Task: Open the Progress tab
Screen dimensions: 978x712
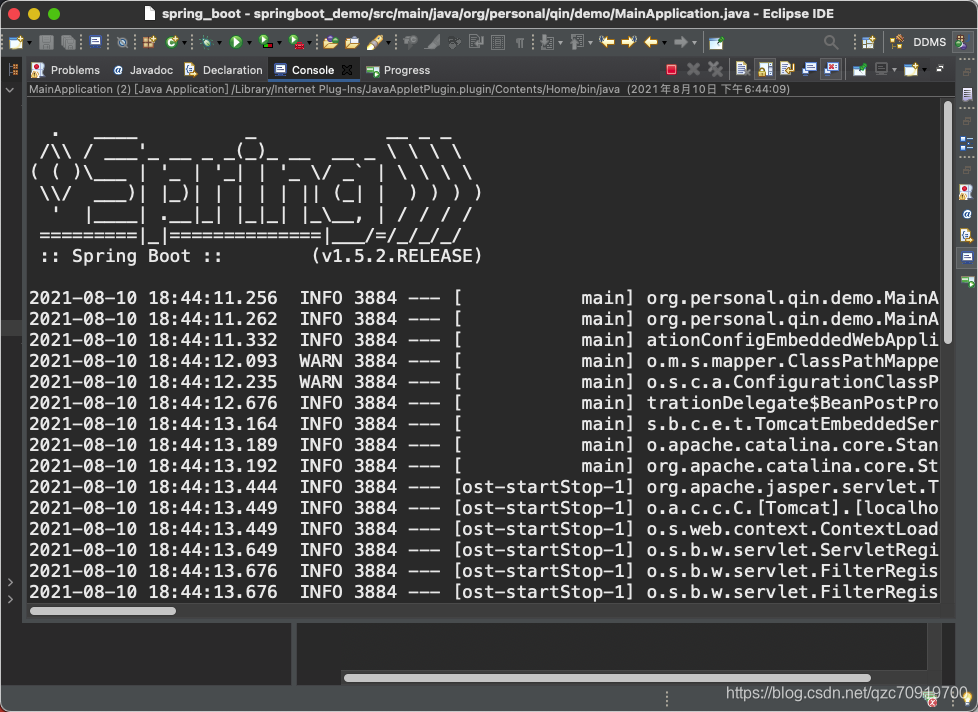Action: click(399, 70)
